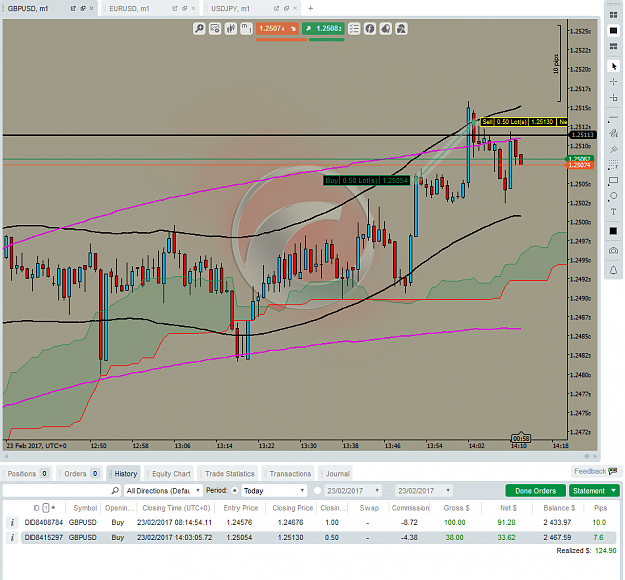Switch to multi-chart grid layout
Viewport: 625px width, 580px height.
(x=613, y=15)
